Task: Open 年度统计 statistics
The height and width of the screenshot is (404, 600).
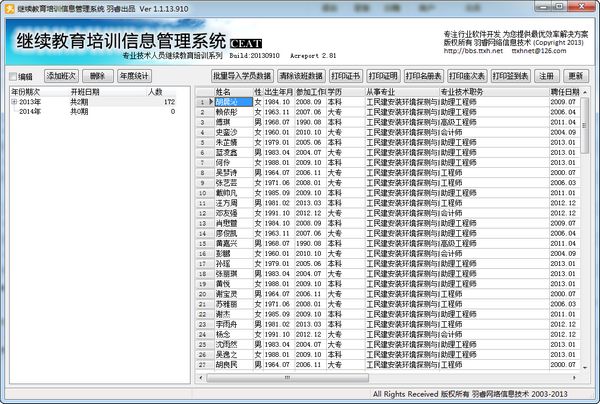Action: coord(135,76)
